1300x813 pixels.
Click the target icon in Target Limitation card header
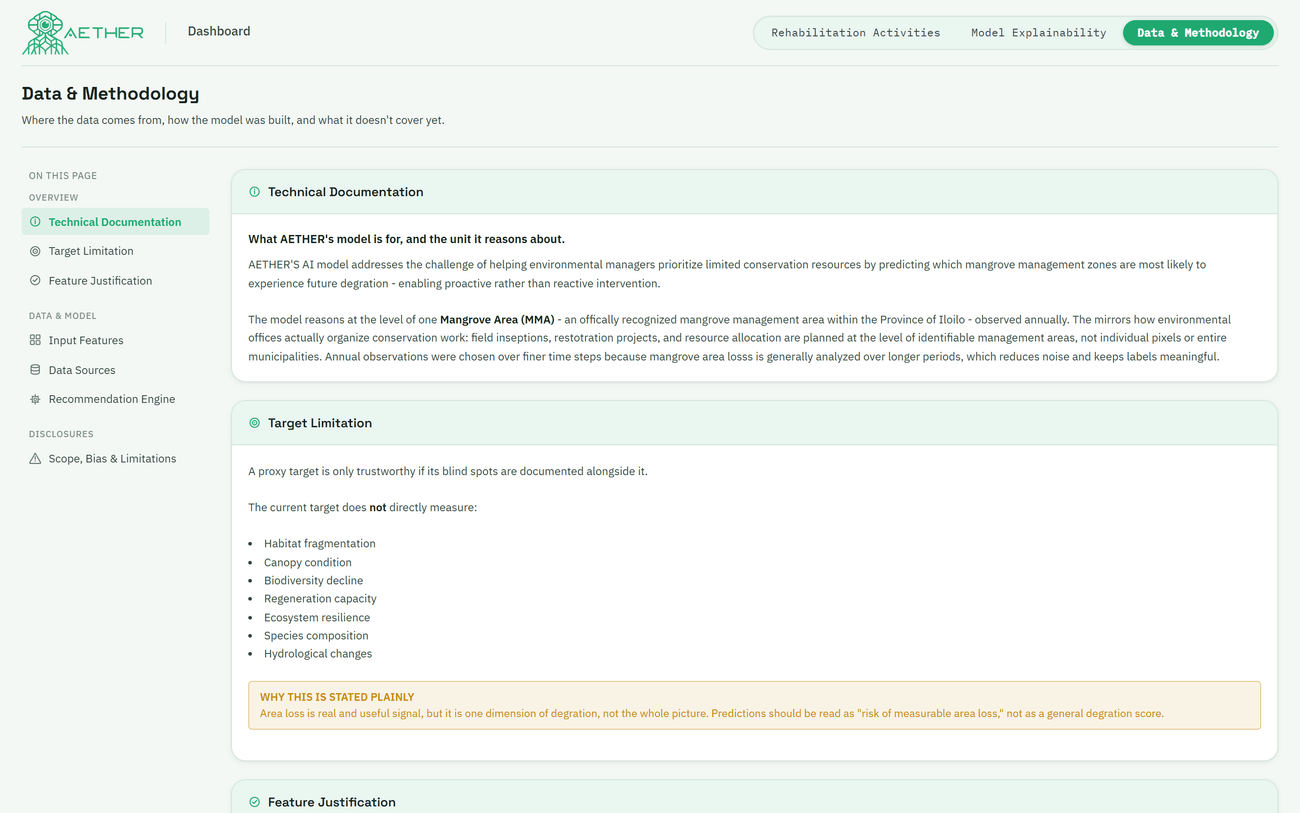pos(254,423)
